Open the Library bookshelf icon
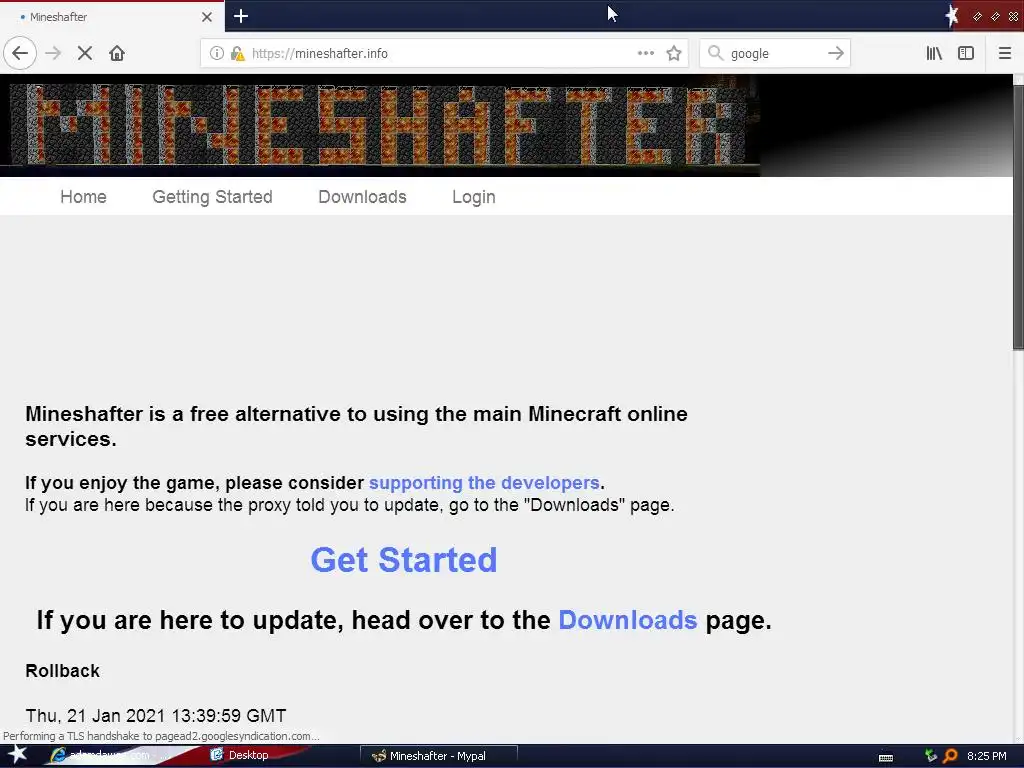The image size is (1024, 768). tap(935, 53)
